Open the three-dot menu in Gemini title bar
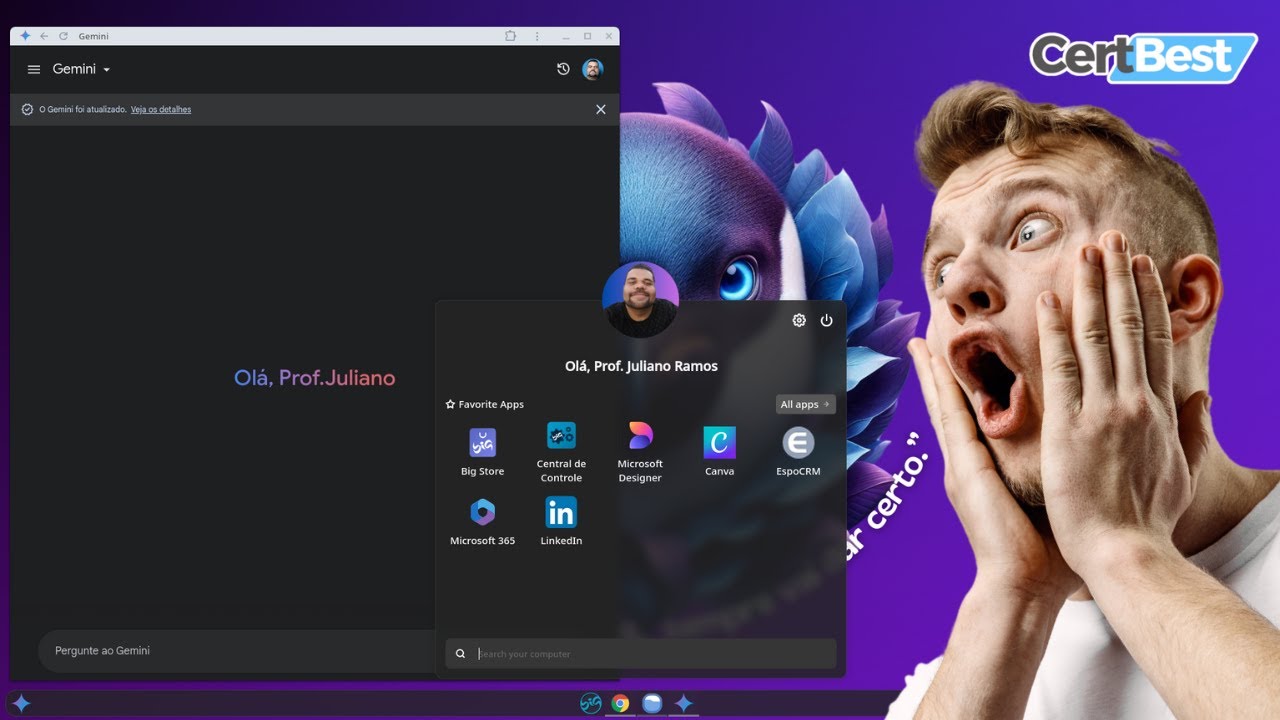 coord(537,36)
